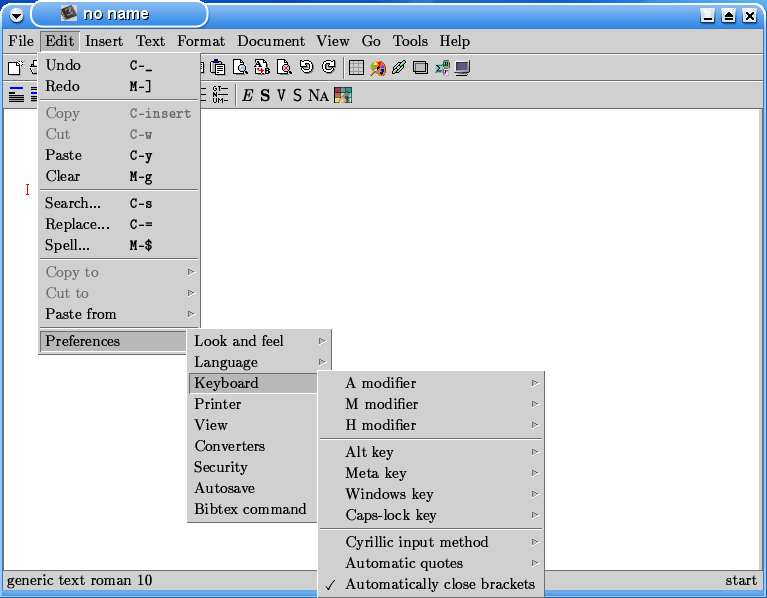Choose Redo from Edit menu
Screen dimensions: 767x598
coord(119,86)
